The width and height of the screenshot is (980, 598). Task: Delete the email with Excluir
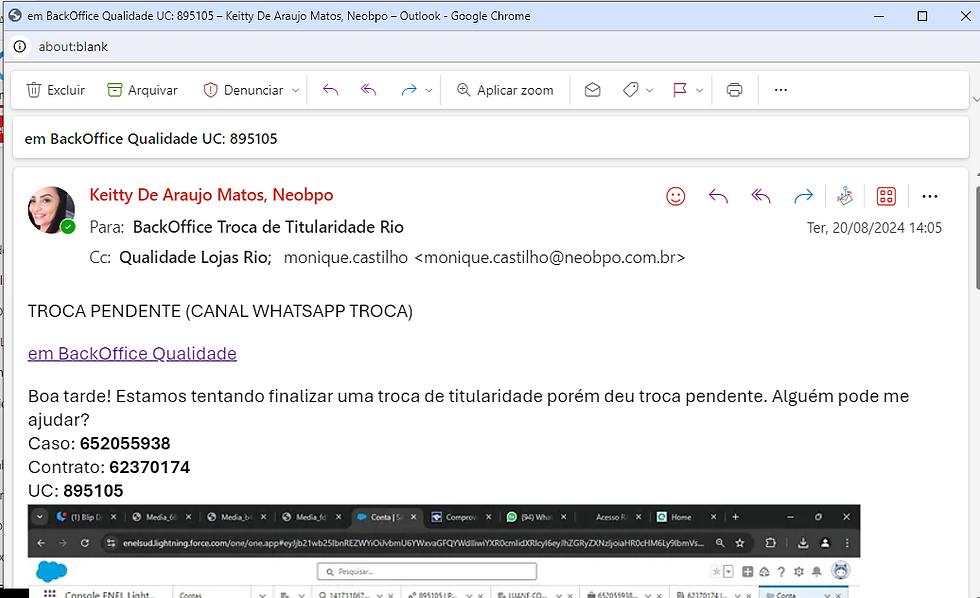55,90
